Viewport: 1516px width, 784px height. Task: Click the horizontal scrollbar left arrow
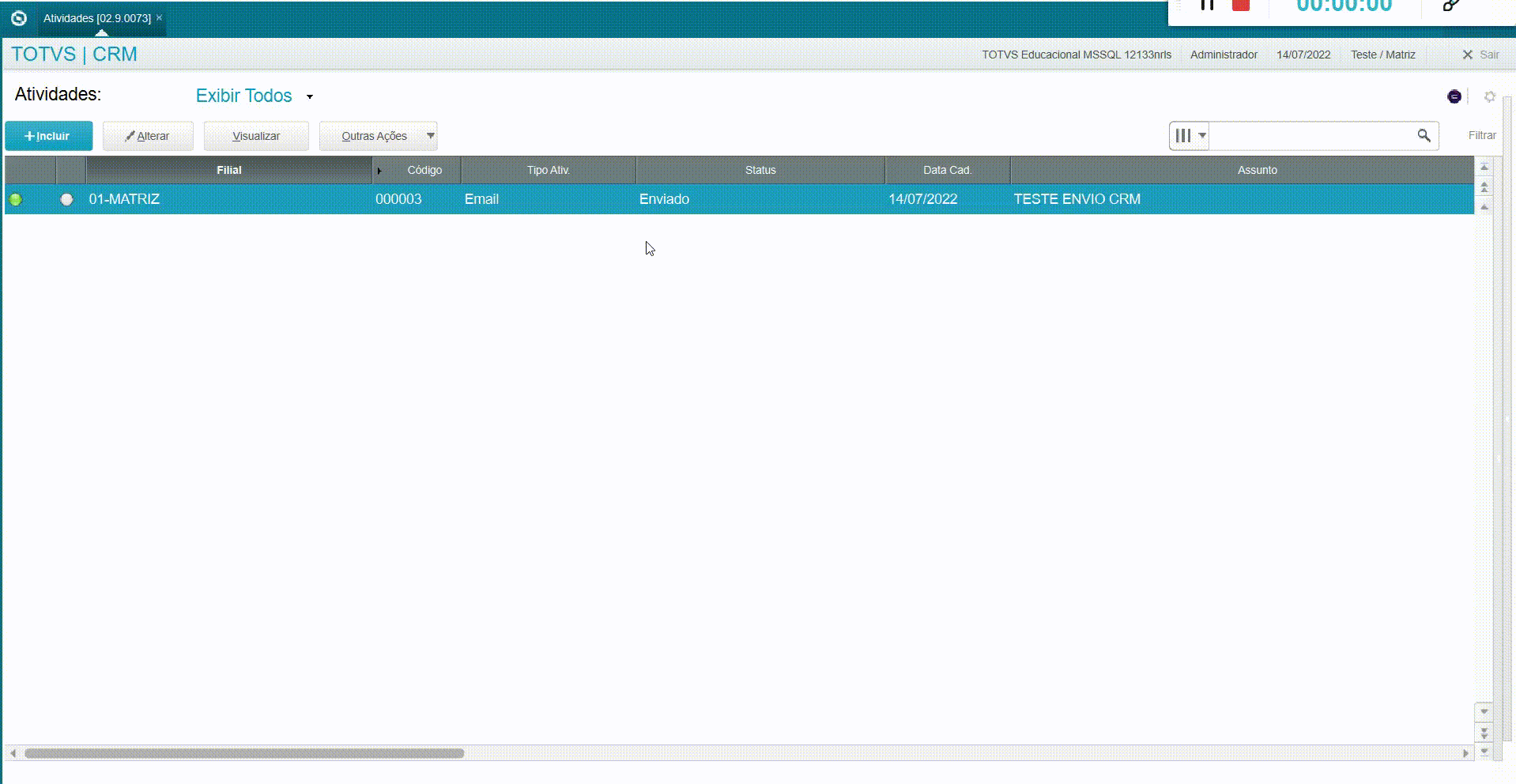[12, 753]
